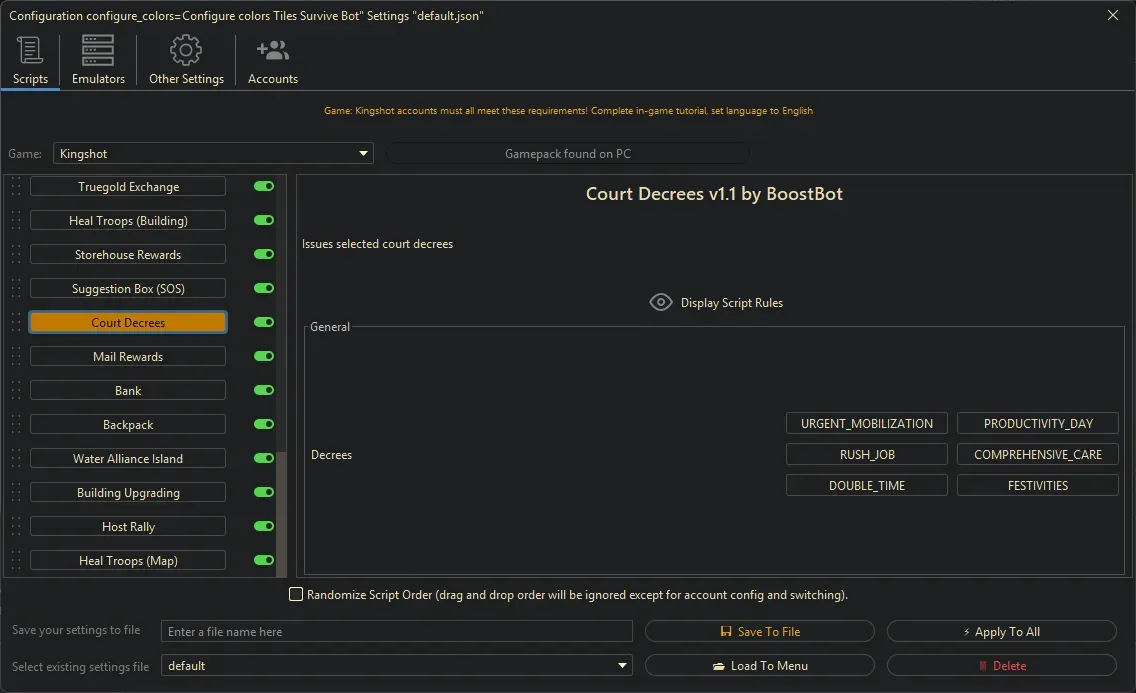Click the Accounts add-people icon
Screen dimensions: 1136x693
coord(272,48)
